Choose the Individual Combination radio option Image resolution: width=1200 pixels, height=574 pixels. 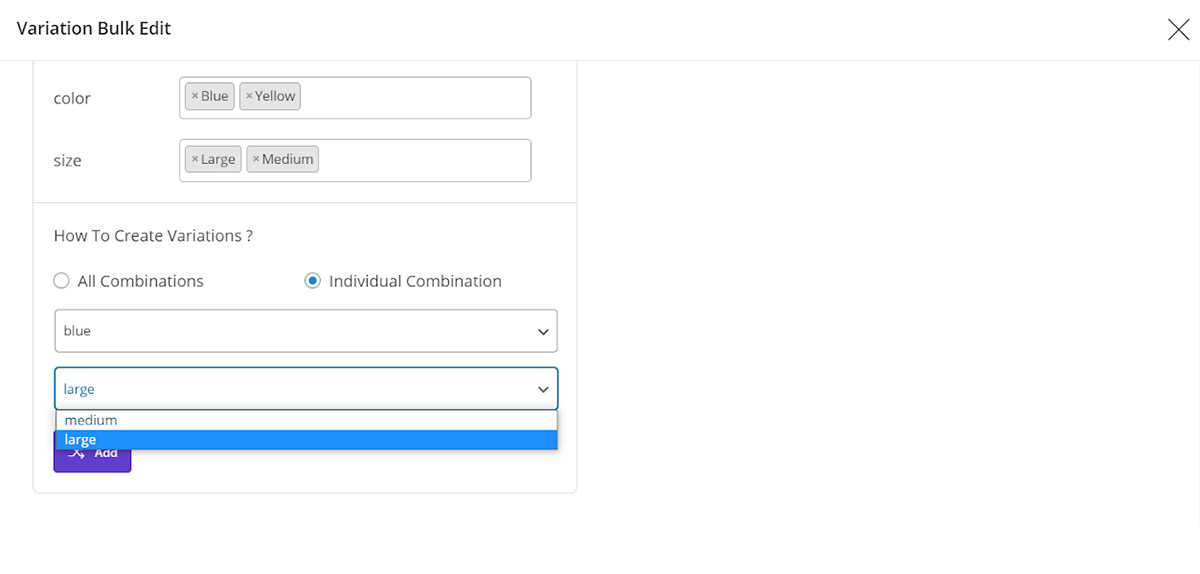[313, 281]
